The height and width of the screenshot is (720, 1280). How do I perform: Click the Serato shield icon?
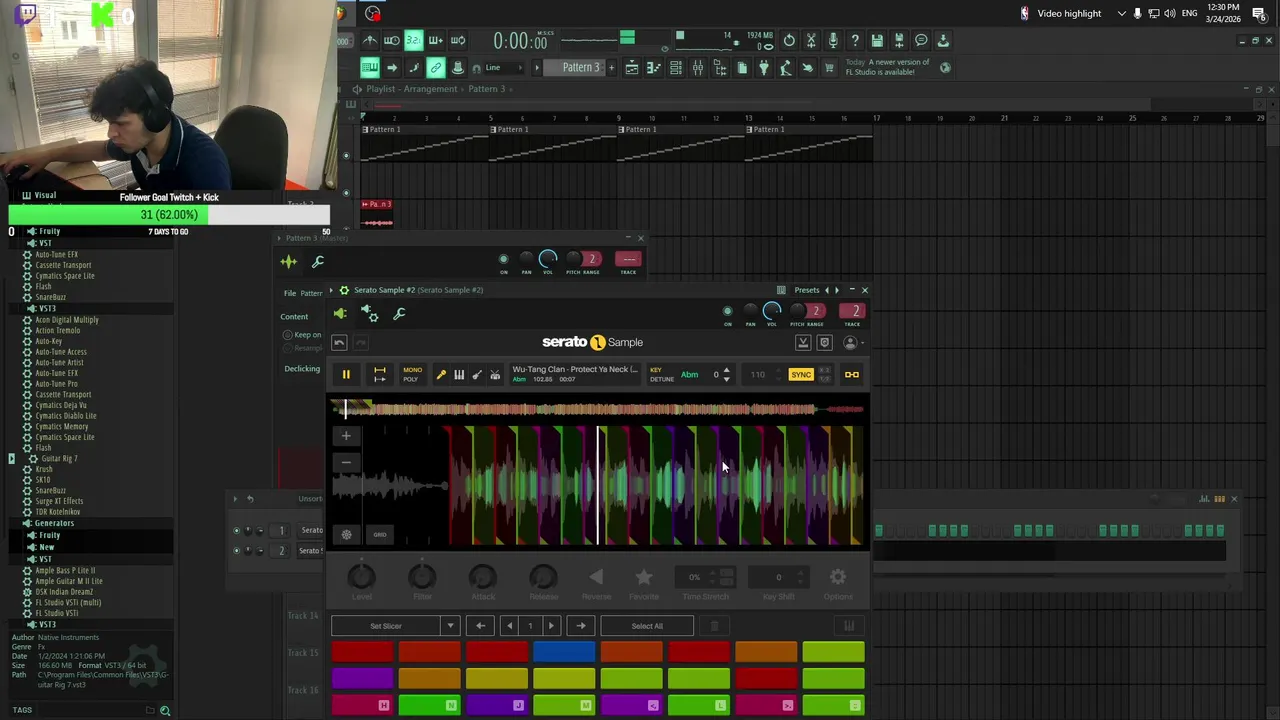click(825, 343)
